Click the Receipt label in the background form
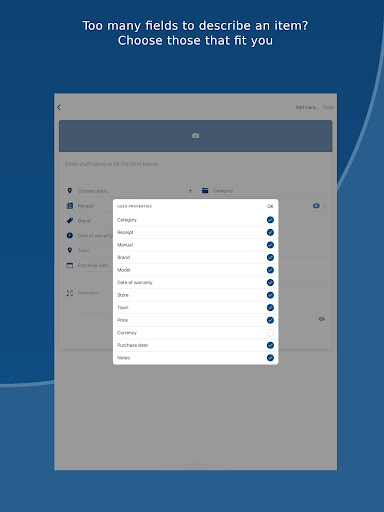 pyautogui.click(x=86, y=206)
